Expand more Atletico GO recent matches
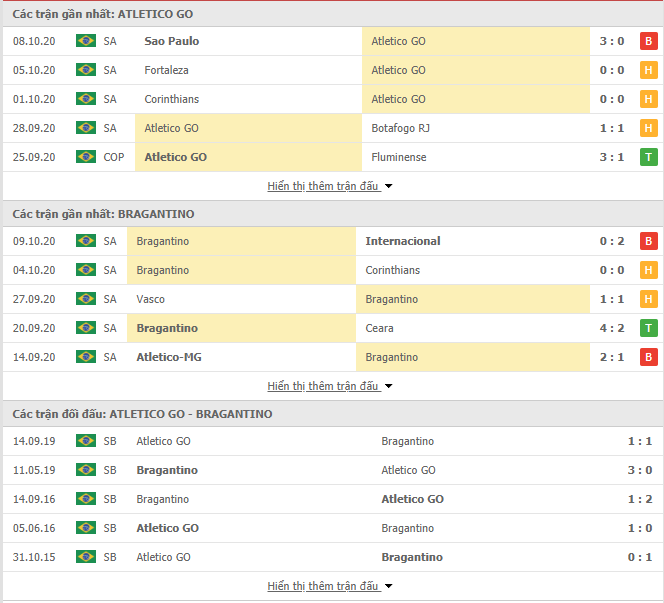 [329, 186]
